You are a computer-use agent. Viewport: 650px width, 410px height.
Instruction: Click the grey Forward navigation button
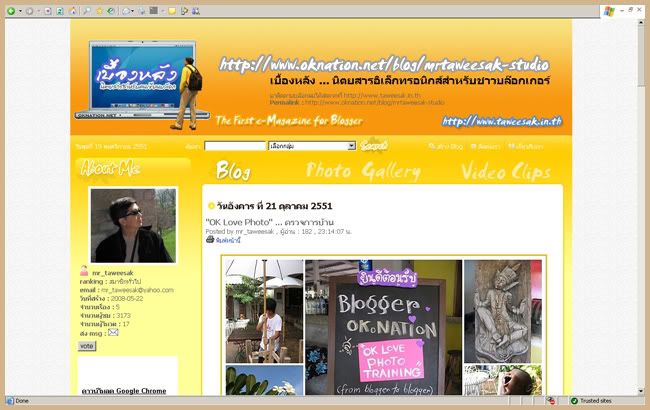click(29, 11)
